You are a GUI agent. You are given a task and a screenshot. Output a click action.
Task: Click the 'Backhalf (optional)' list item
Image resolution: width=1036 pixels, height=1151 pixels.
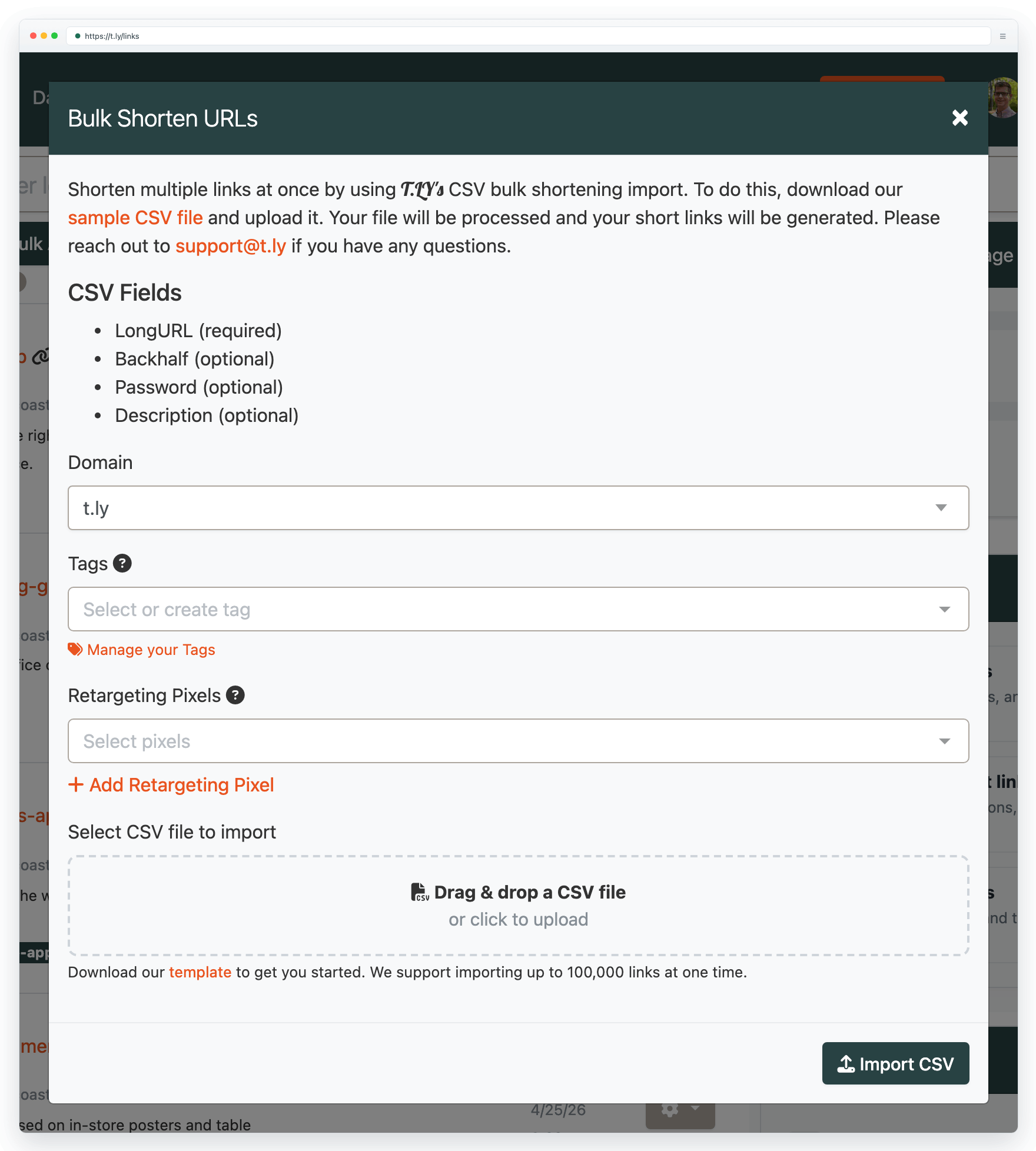coord(195,359)
